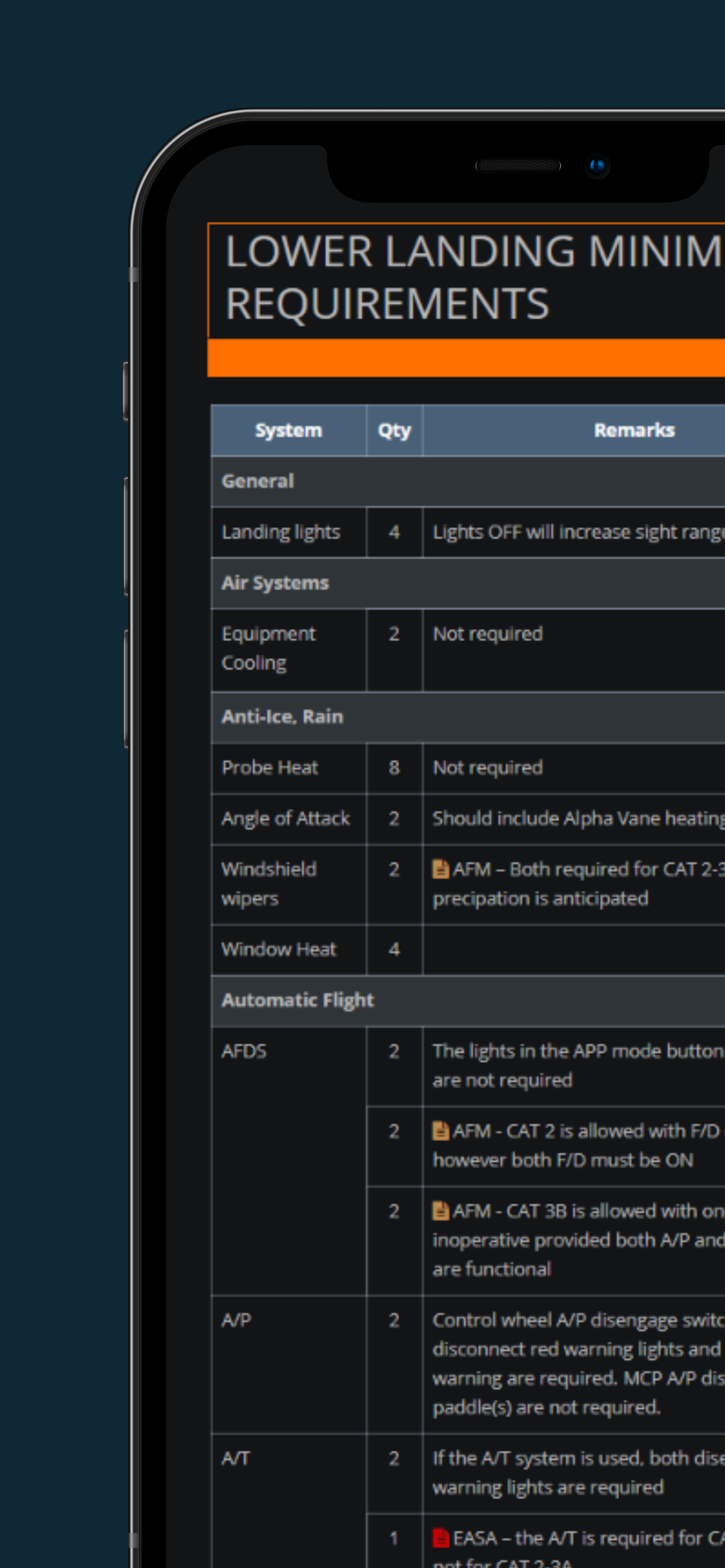The height and width of the screenshot is (1568, 725).
Task: Click the AFM icon beside CAT 2 allowed remark
Action: [x=440, y=1131]
